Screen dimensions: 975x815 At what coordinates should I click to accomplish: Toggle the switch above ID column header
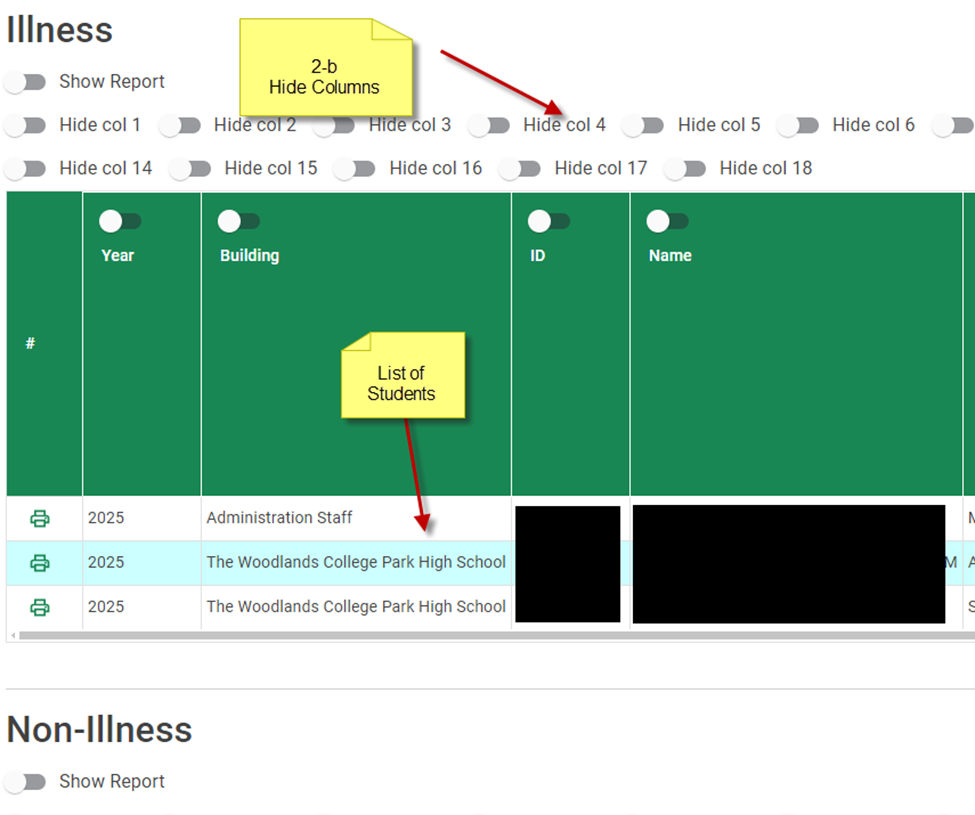click(x=550, y=221)
